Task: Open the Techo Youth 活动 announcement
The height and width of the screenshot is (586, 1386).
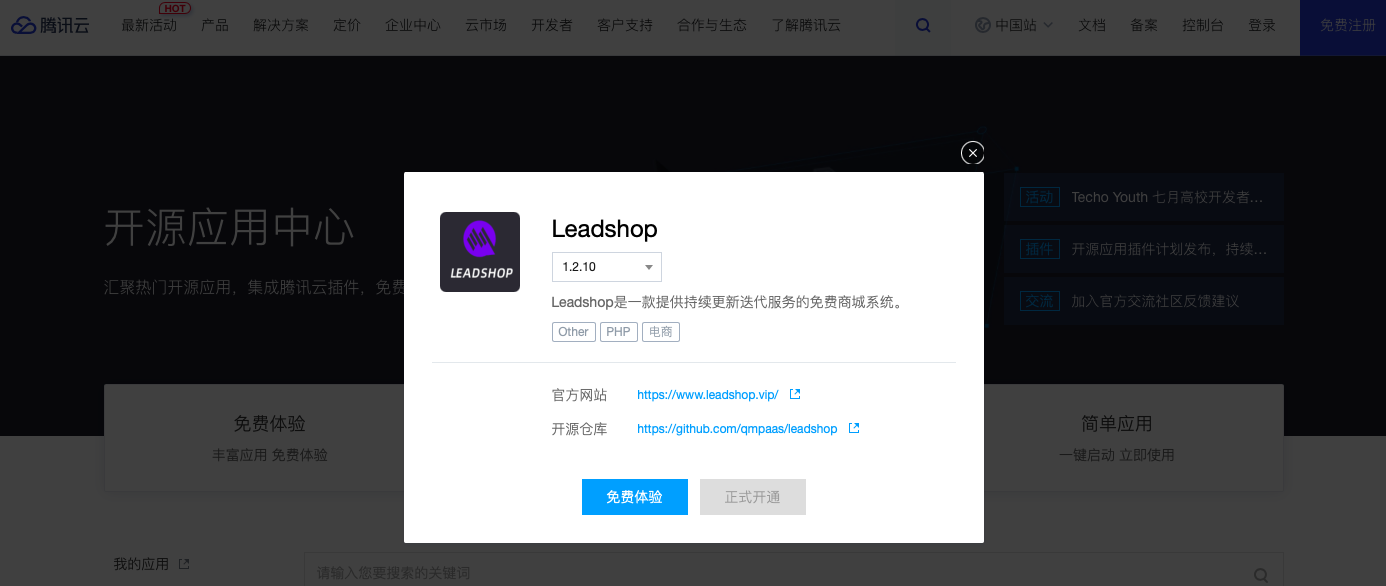Action: pos(1144,197)
